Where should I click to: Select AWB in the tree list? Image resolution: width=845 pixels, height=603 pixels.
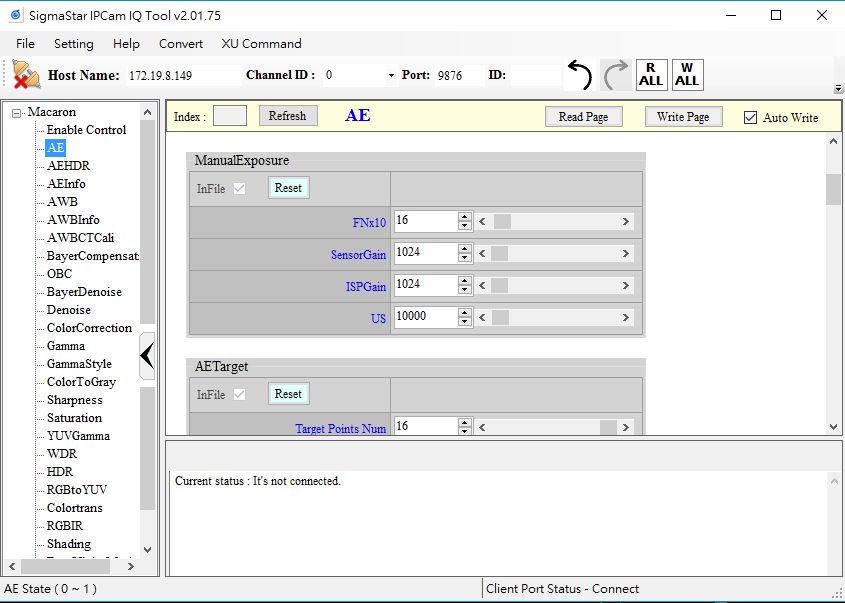tap(62, 202)
